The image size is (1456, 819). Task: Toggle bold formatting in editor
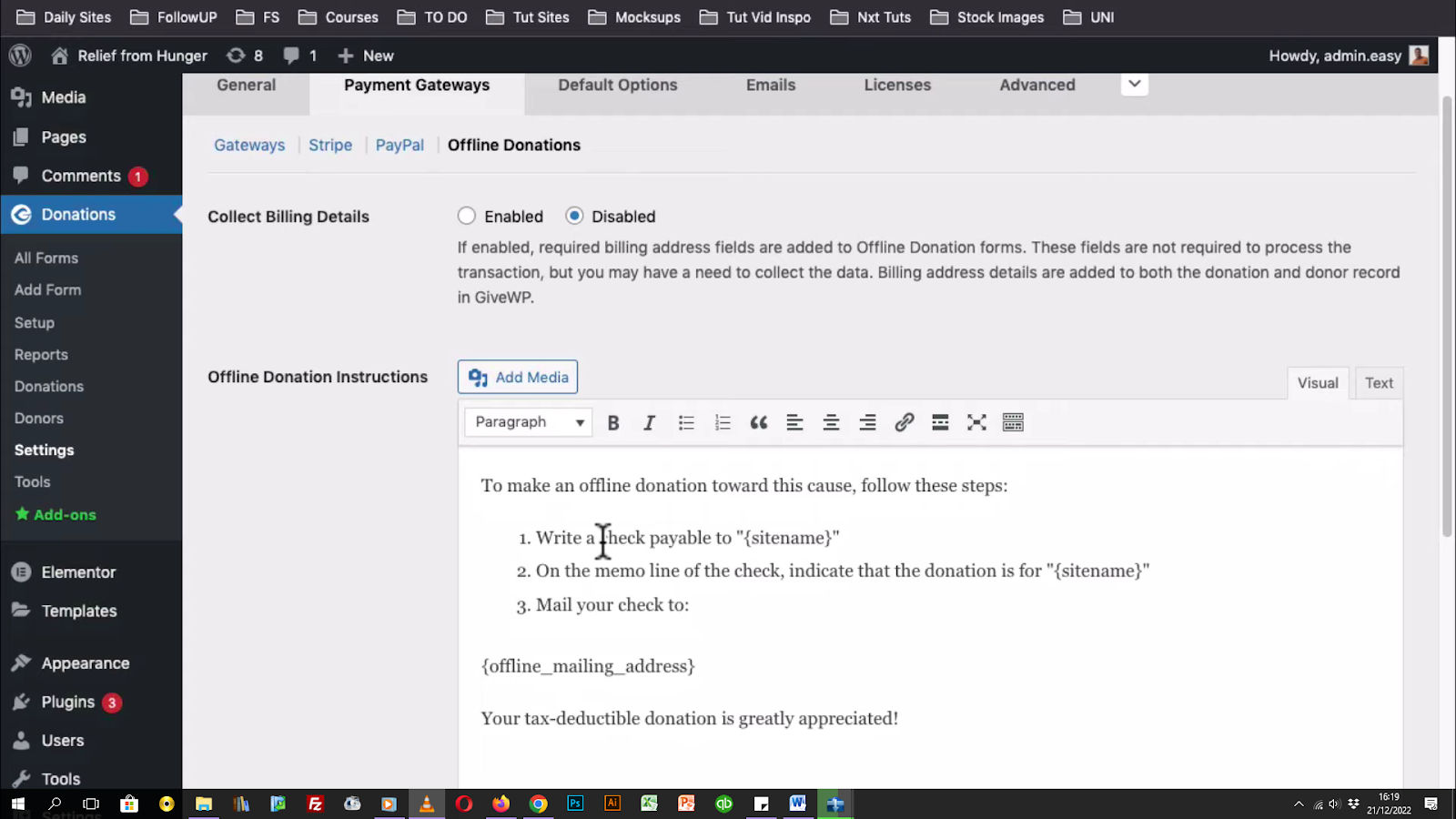click(613, 422)
